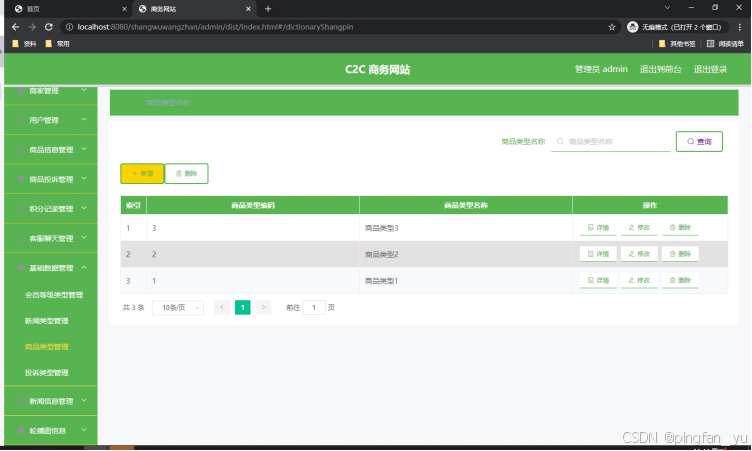752x451 pixels.
Task: Close the 商务网站 tab
Action: tap(248, 9)
